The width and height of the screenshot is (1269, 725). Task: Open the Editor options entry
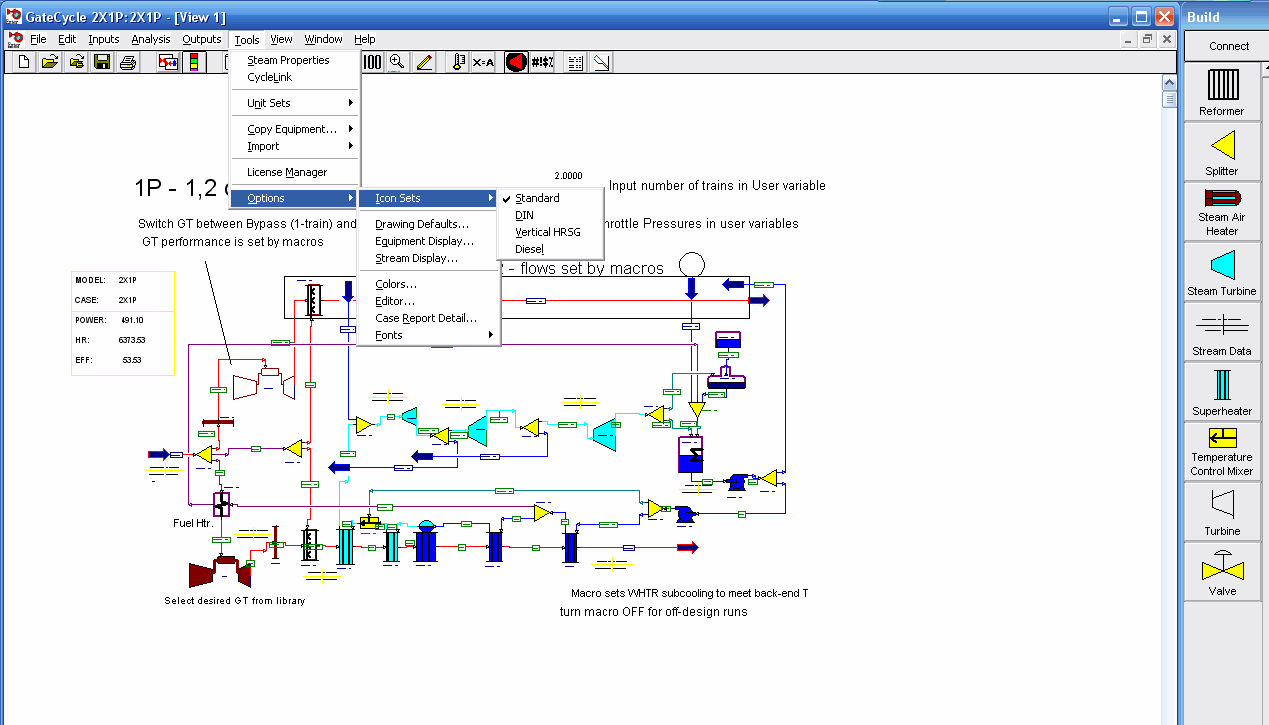click(428, 301)
